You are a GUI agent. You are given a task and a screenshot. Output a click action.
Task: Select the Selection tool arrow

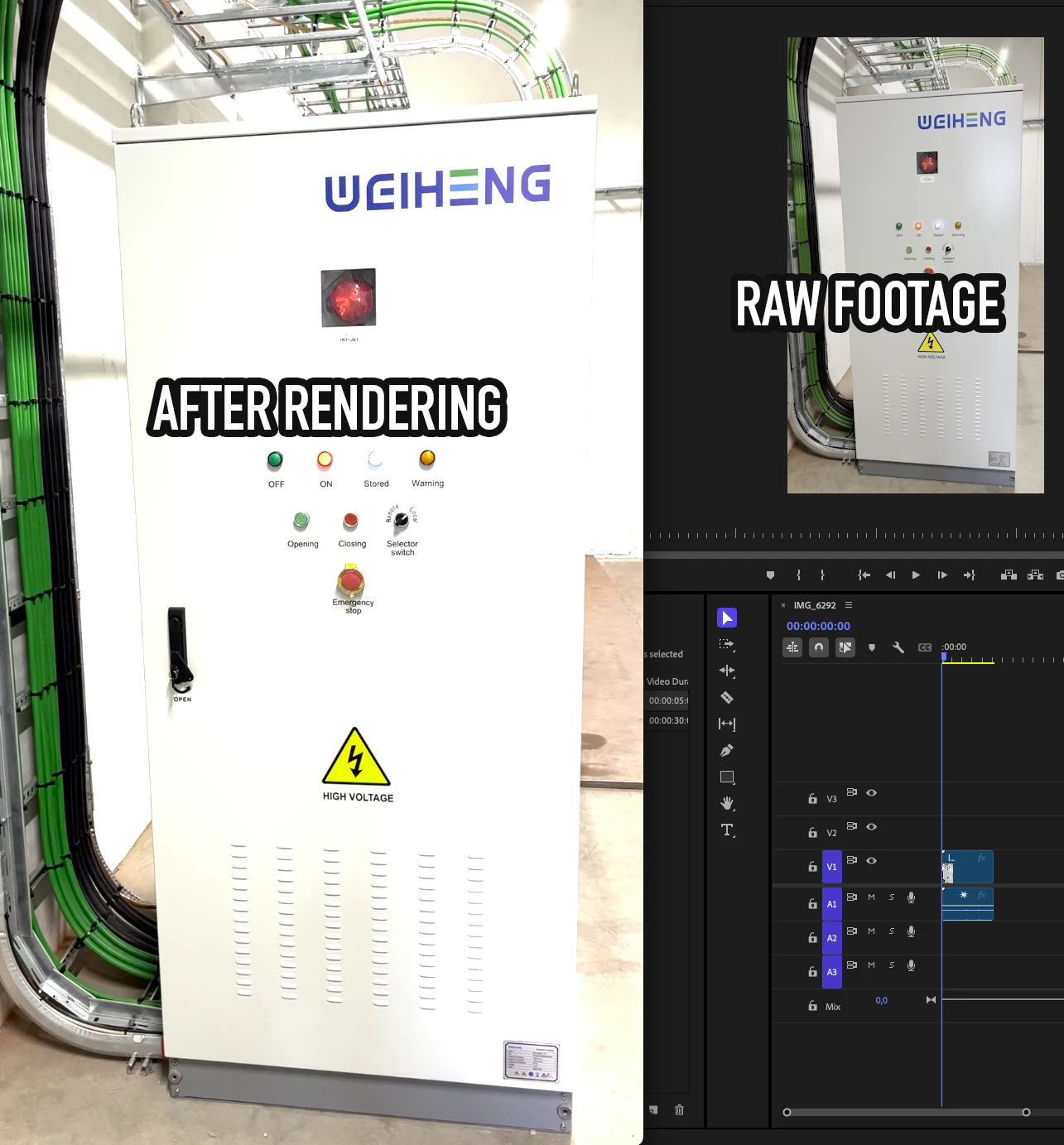727,618
